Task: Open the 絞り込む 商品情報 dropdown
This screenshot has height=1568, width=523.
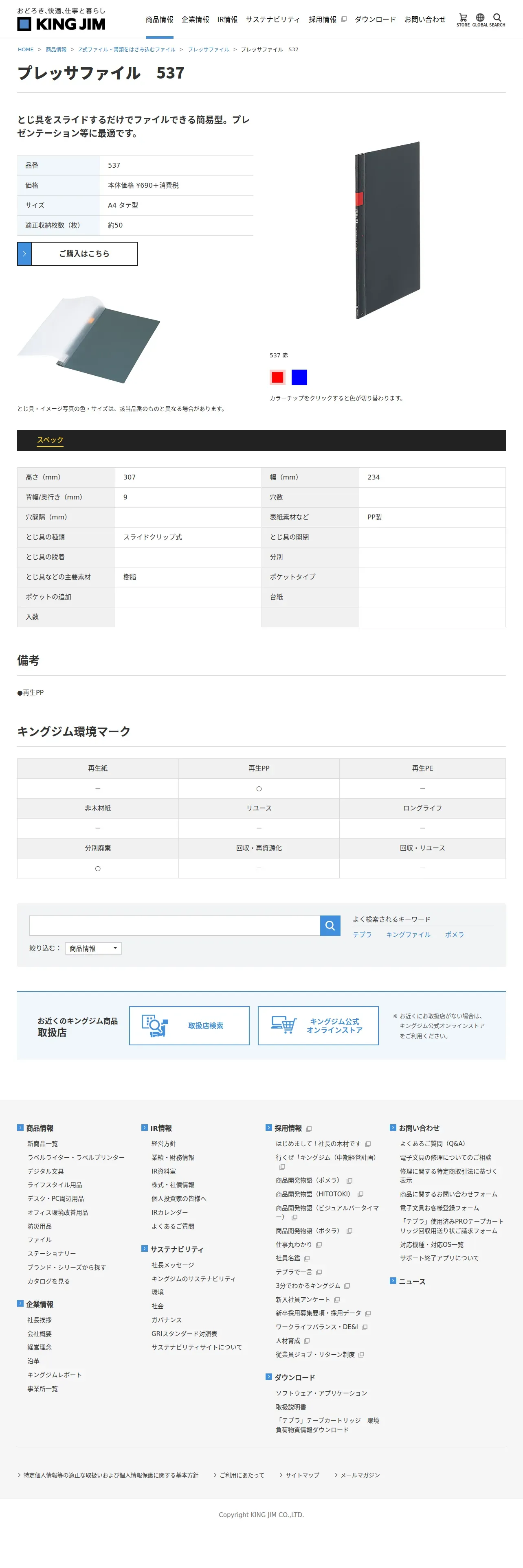Action: coord(93,948)
